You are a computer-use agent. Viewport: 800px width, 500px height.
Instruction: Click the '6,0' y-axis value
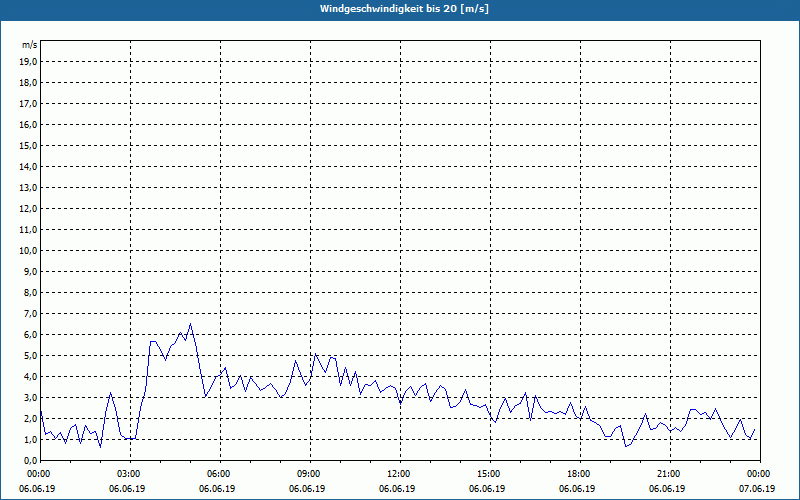click(x=30, y=335)
